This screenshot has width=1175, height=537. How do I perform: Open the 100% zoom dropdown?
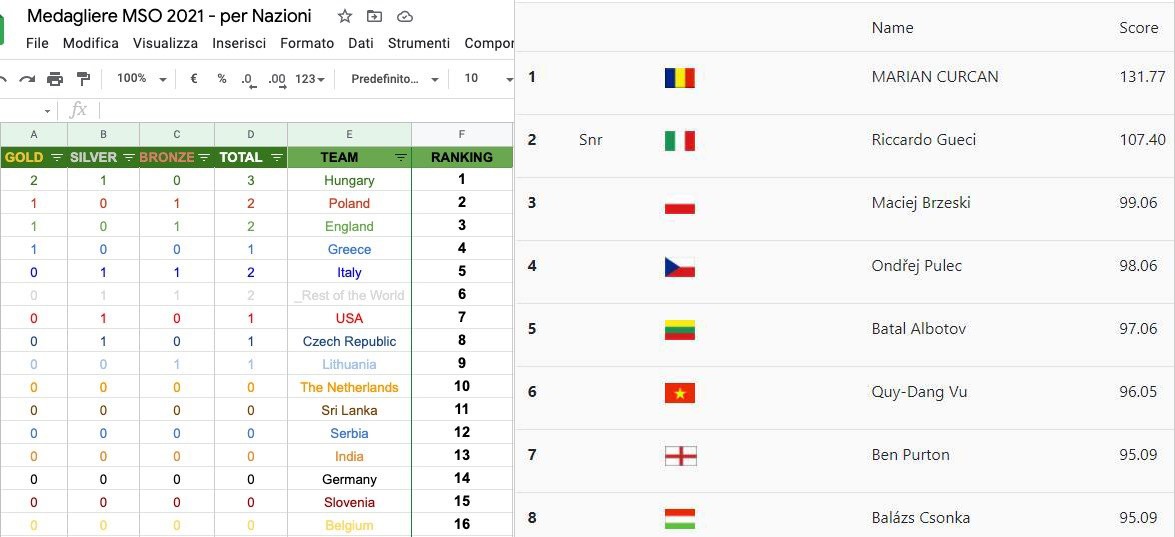(138, 79)
